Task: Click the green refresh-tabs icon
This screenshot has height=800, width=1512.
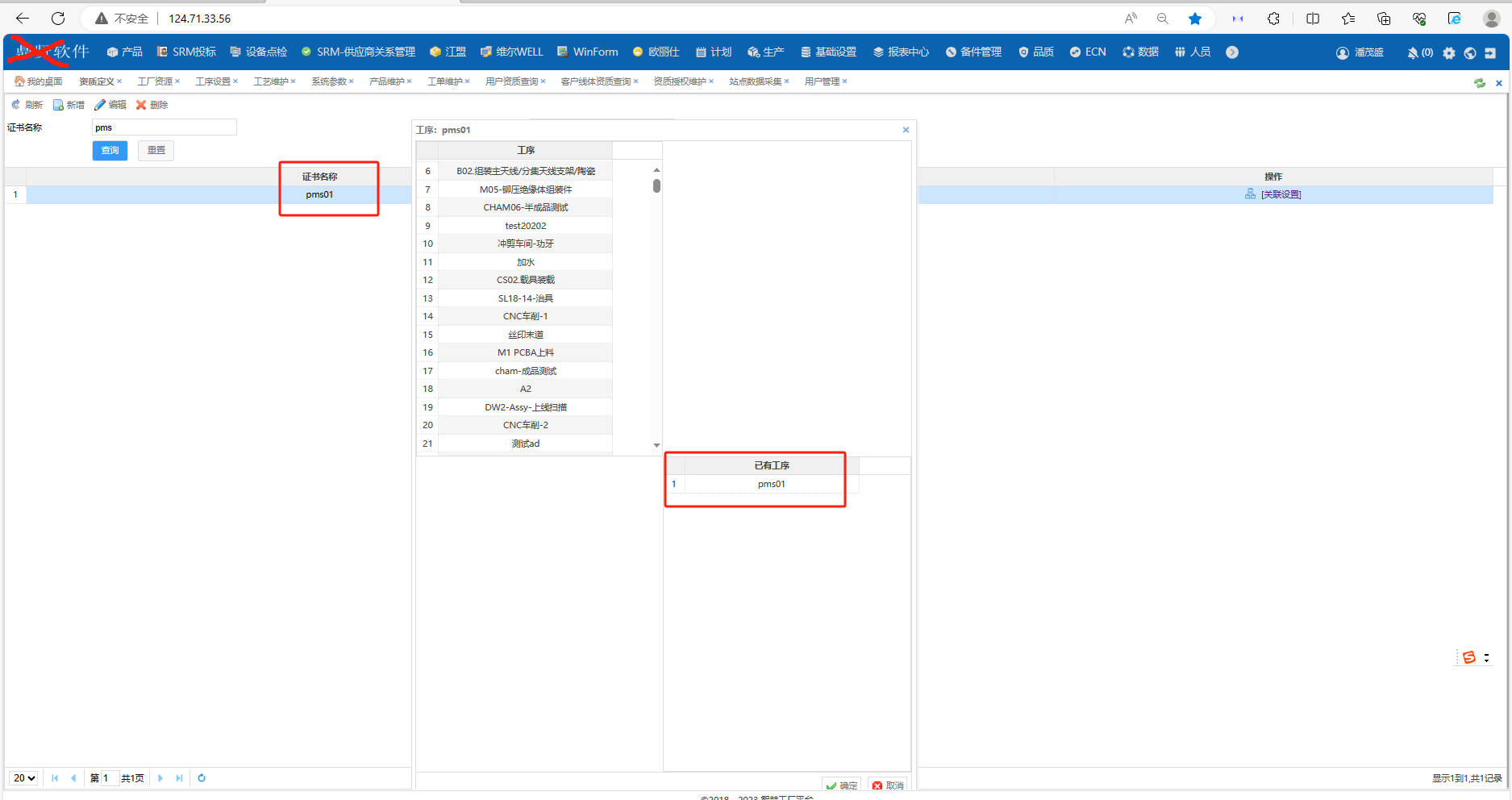Action: pyautogui.click(x=1480, y=82)
